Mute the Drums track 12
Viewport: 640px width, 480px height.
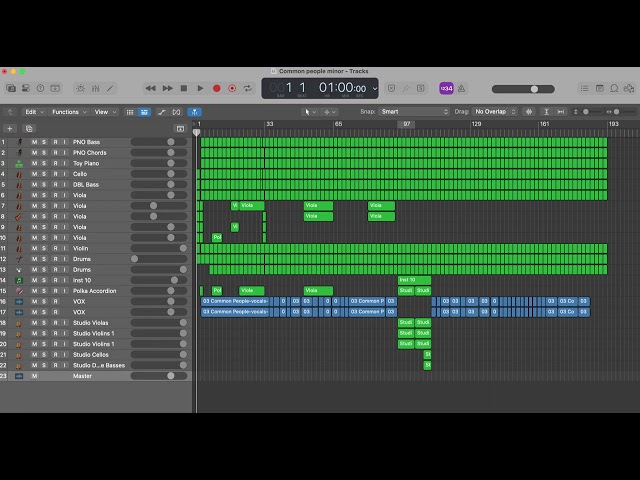(34, 259)
